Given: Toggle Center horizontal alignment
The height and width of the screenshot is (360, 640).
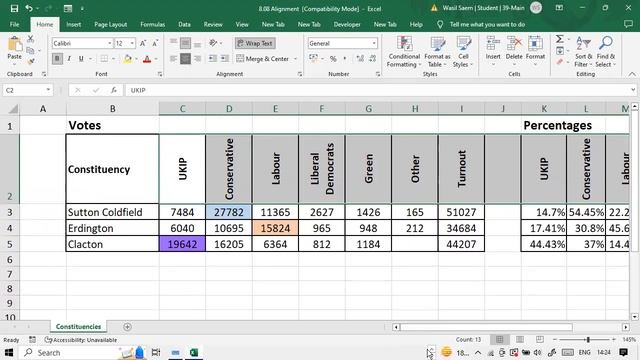Looking at the screenshot, I should (185, 59).
